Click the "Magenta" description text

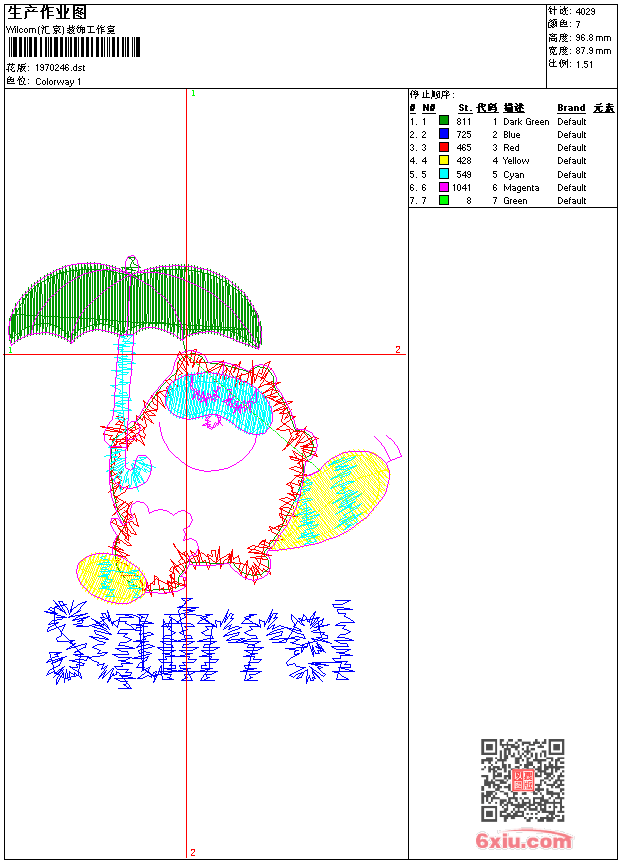pos(521,188)
